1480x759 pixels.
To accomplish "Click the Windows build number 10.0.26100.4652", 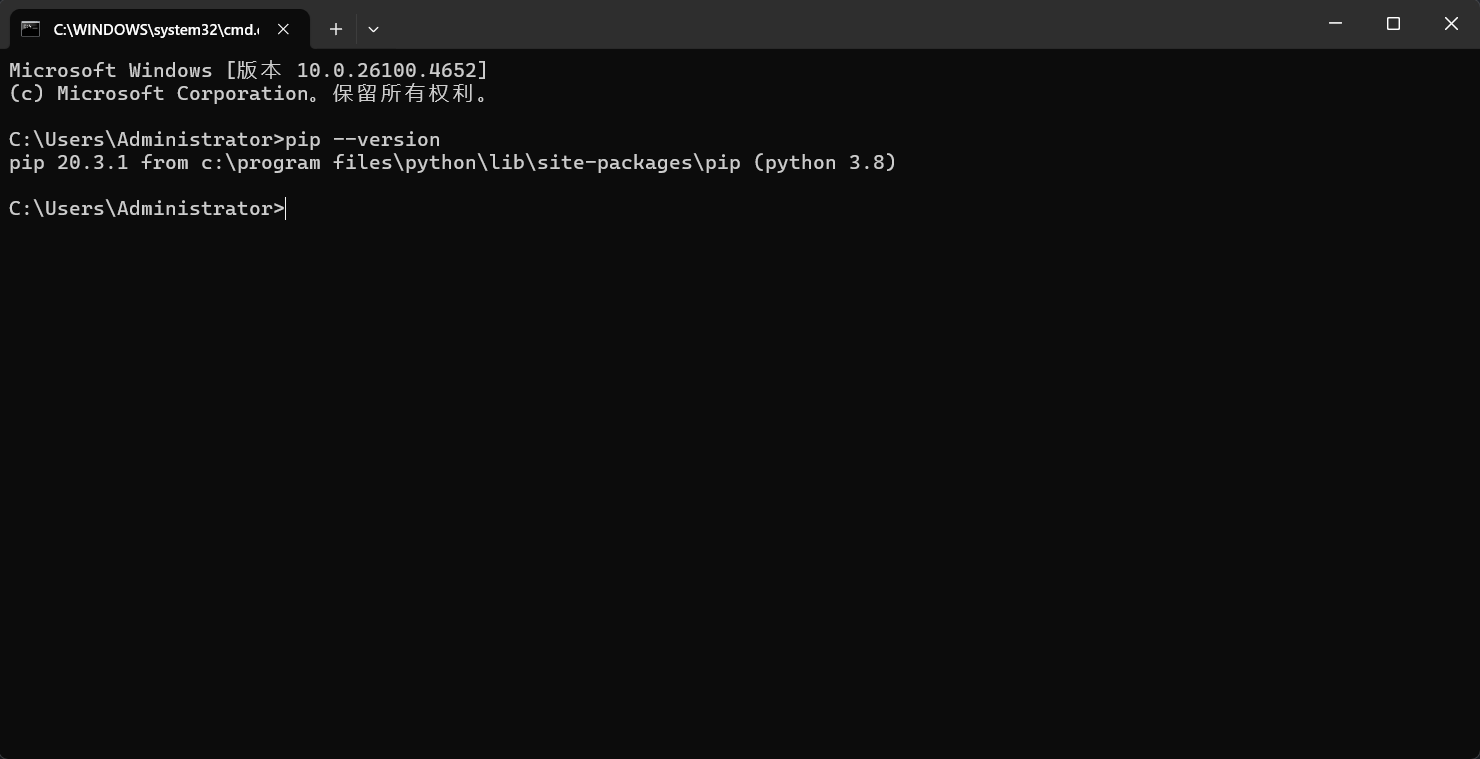I will (x=391, y=70).
